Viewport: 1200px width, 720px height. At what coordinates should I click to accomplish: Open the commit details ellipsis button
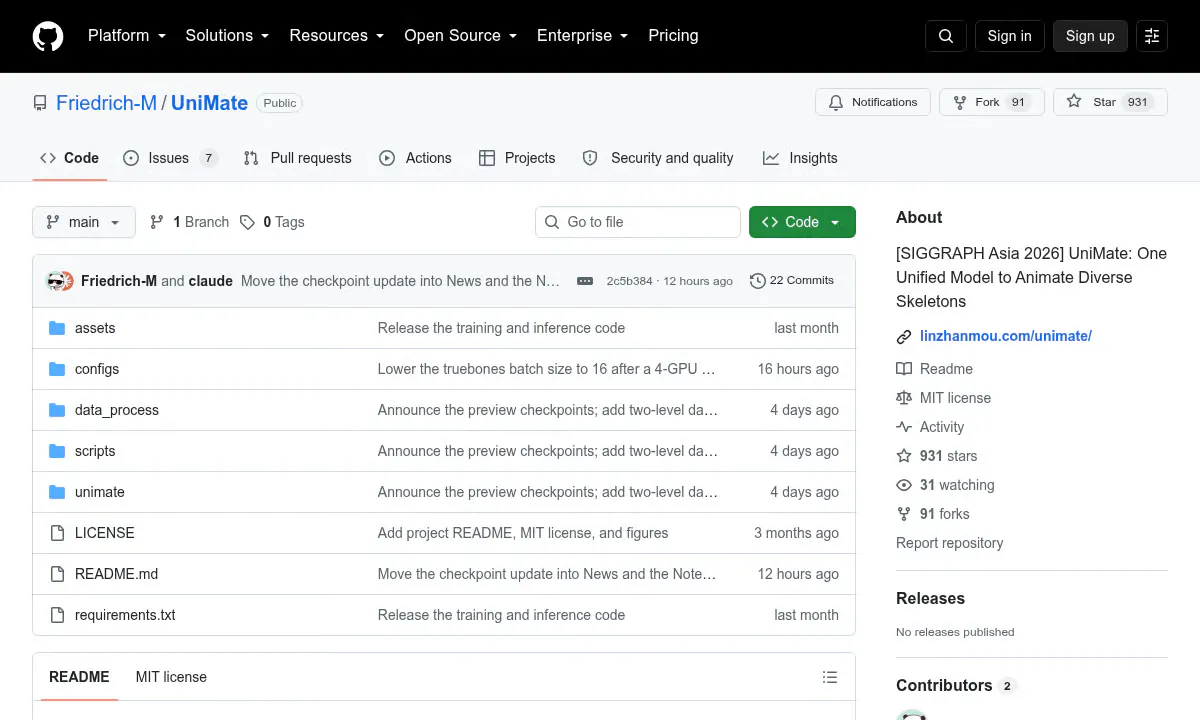click(585, 281)
